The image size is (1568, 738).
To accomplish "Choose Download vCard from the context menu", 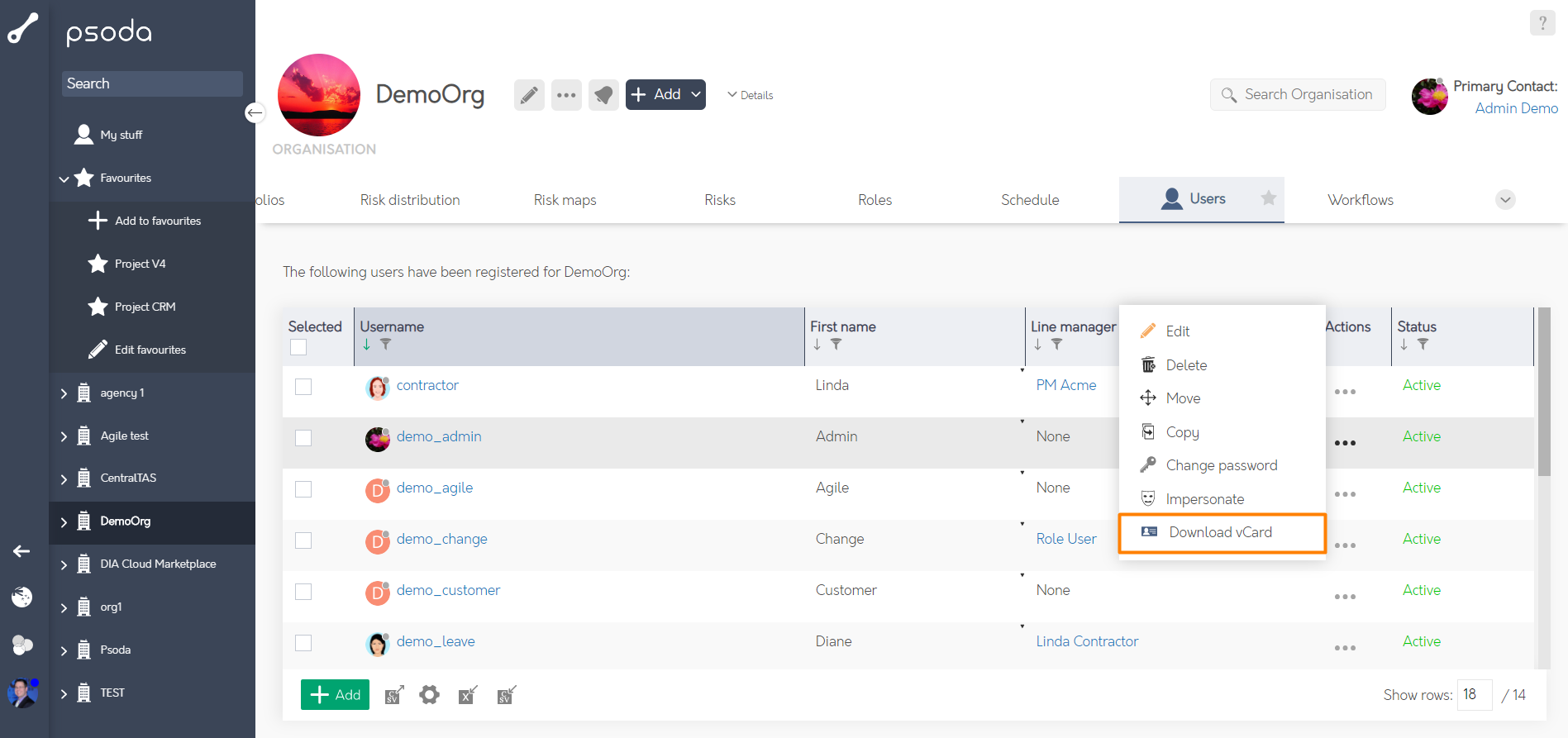I will pos(1222,533).
